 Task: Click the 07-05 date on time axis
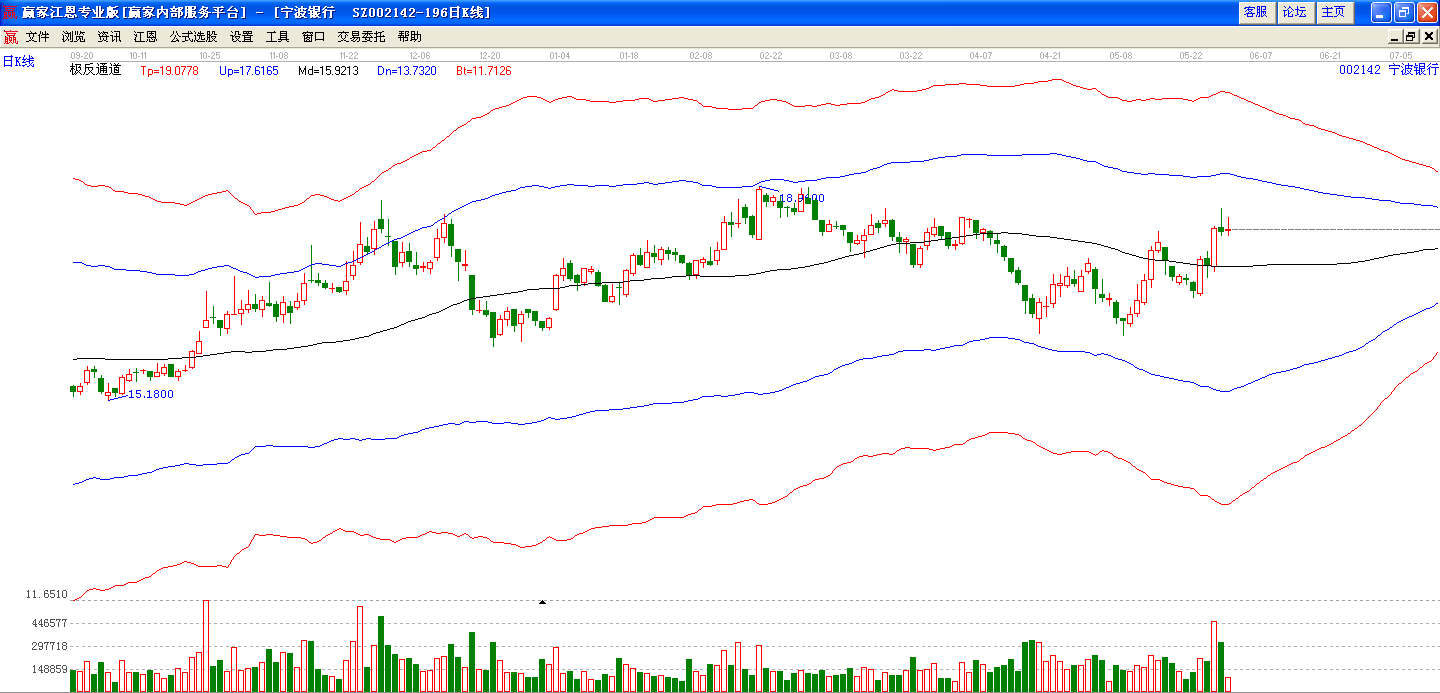1401,56
